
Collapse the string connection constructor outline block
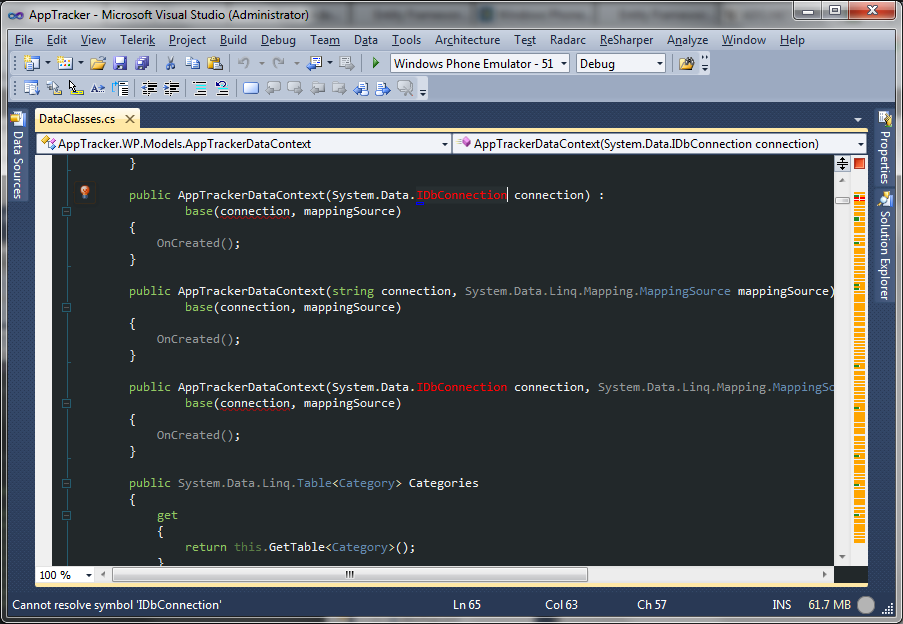[66, 307]
